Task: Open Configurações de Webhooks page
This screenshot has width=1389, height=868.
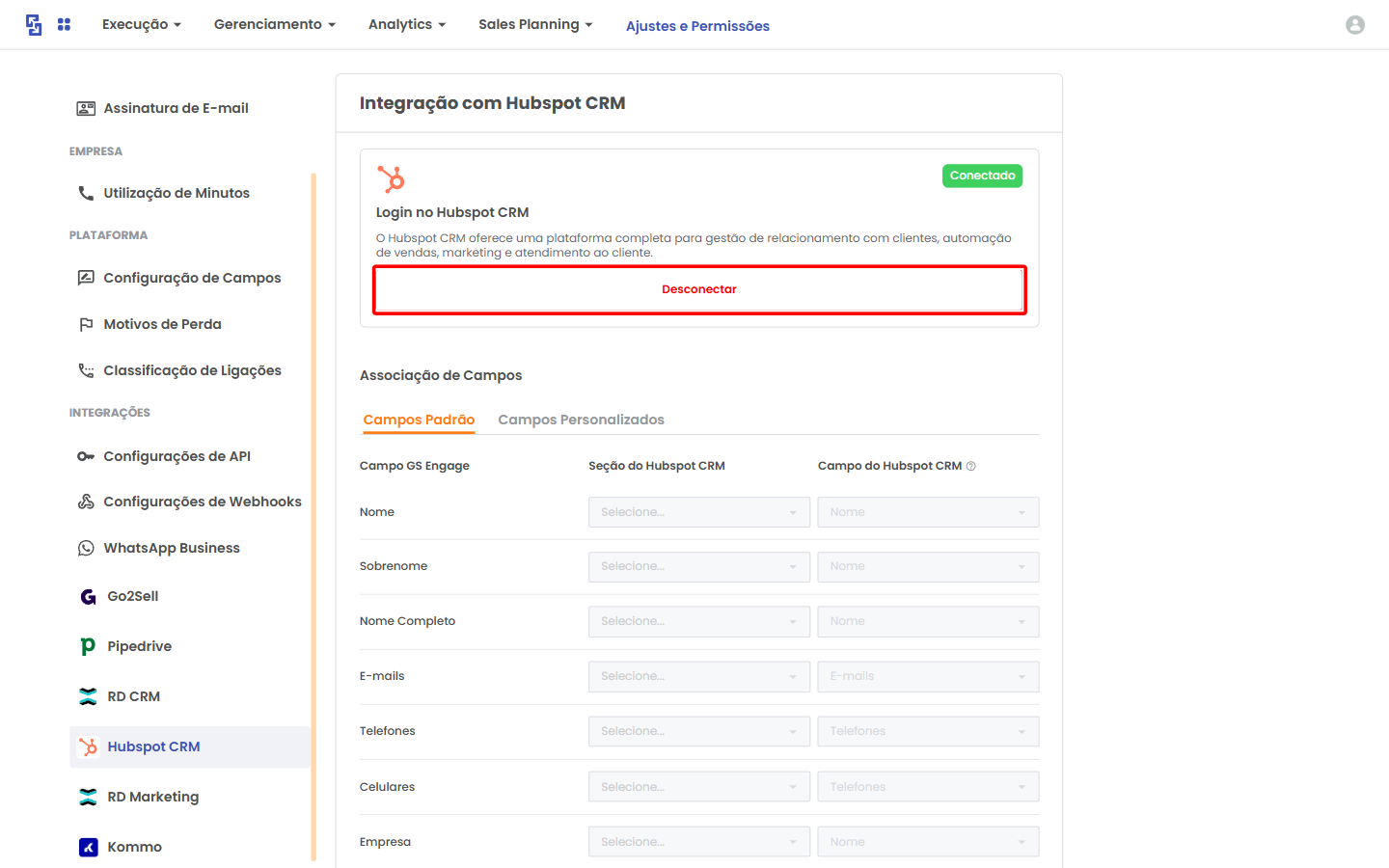Action: coord(203,502)
